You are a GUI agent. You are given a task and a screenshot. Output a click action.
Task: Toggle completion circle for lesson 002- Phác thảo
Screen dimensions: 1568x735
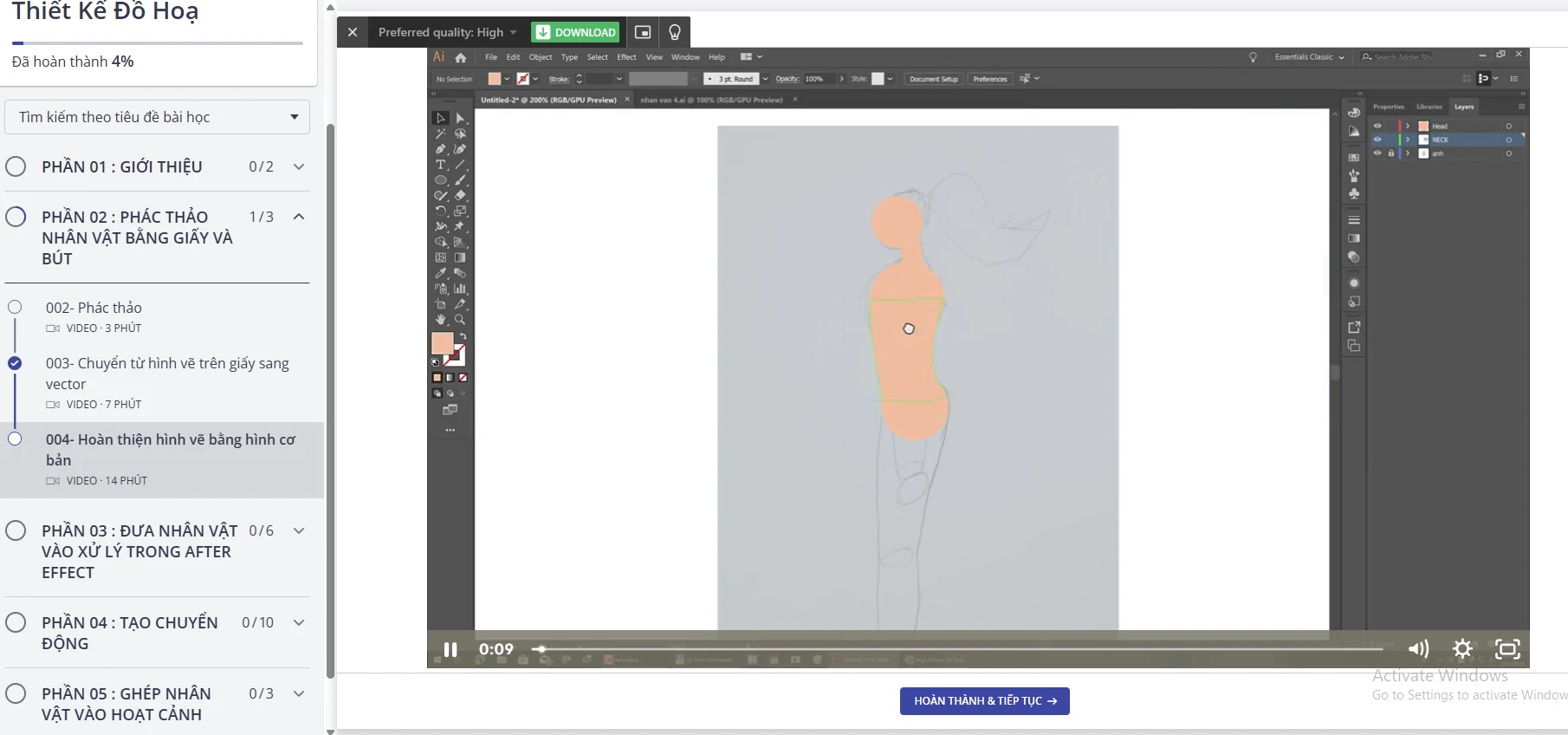click(x=15, y=307)
